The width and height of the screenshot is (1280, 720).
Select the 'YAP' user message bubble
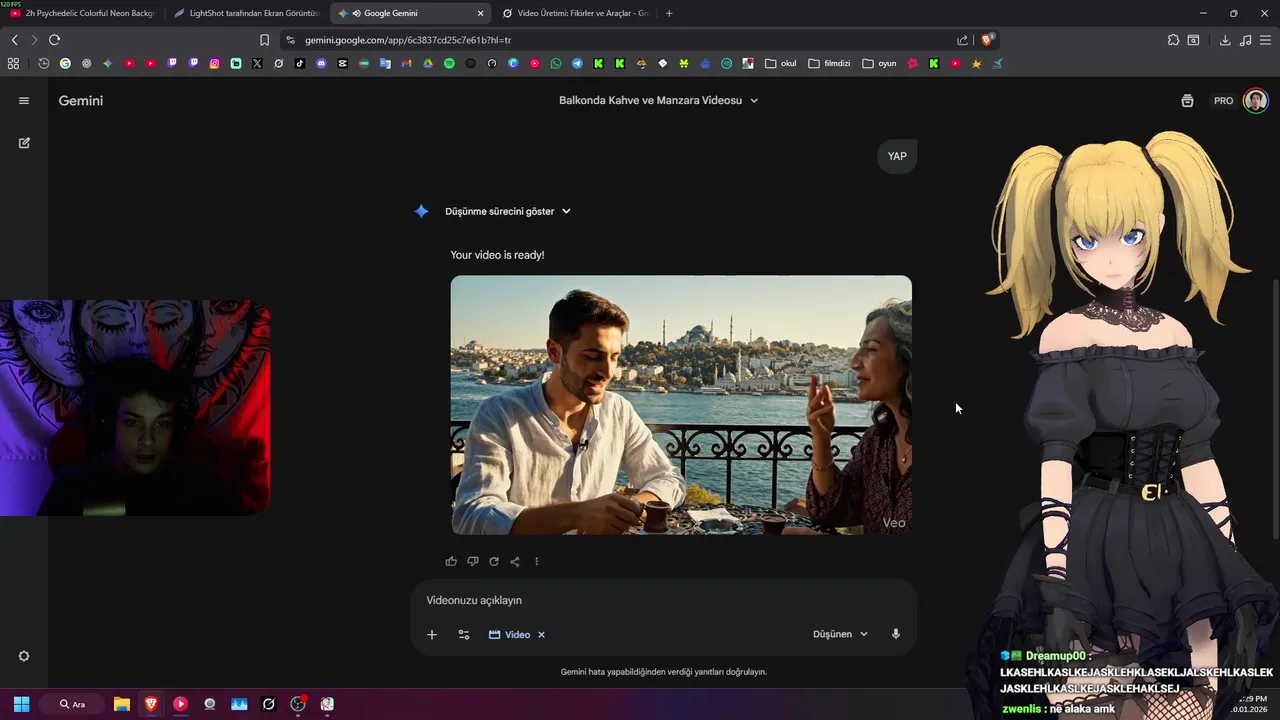click(x=897, y=156)
